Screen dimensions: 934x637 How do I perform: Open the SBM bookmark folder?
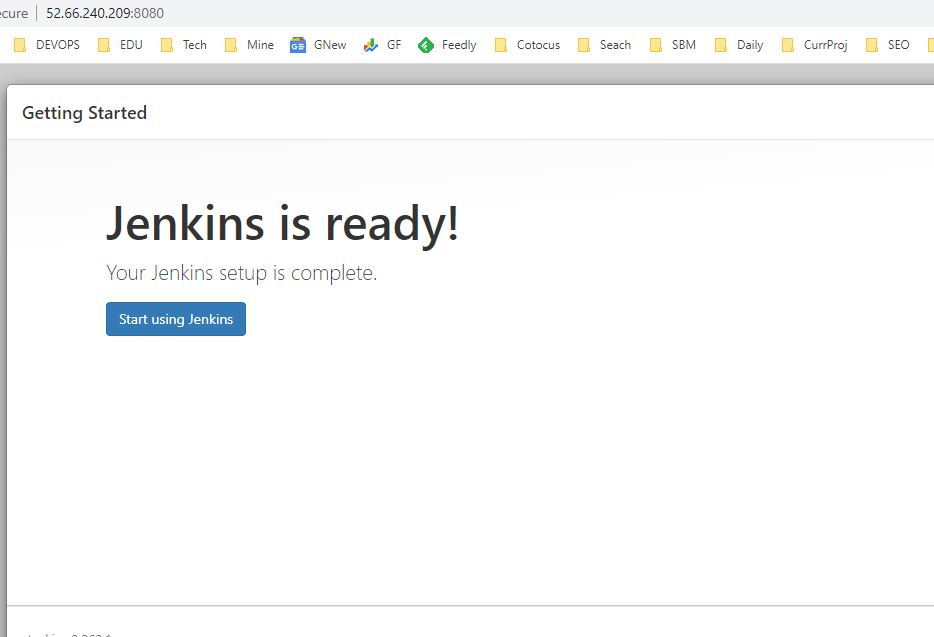coord(673,45)
